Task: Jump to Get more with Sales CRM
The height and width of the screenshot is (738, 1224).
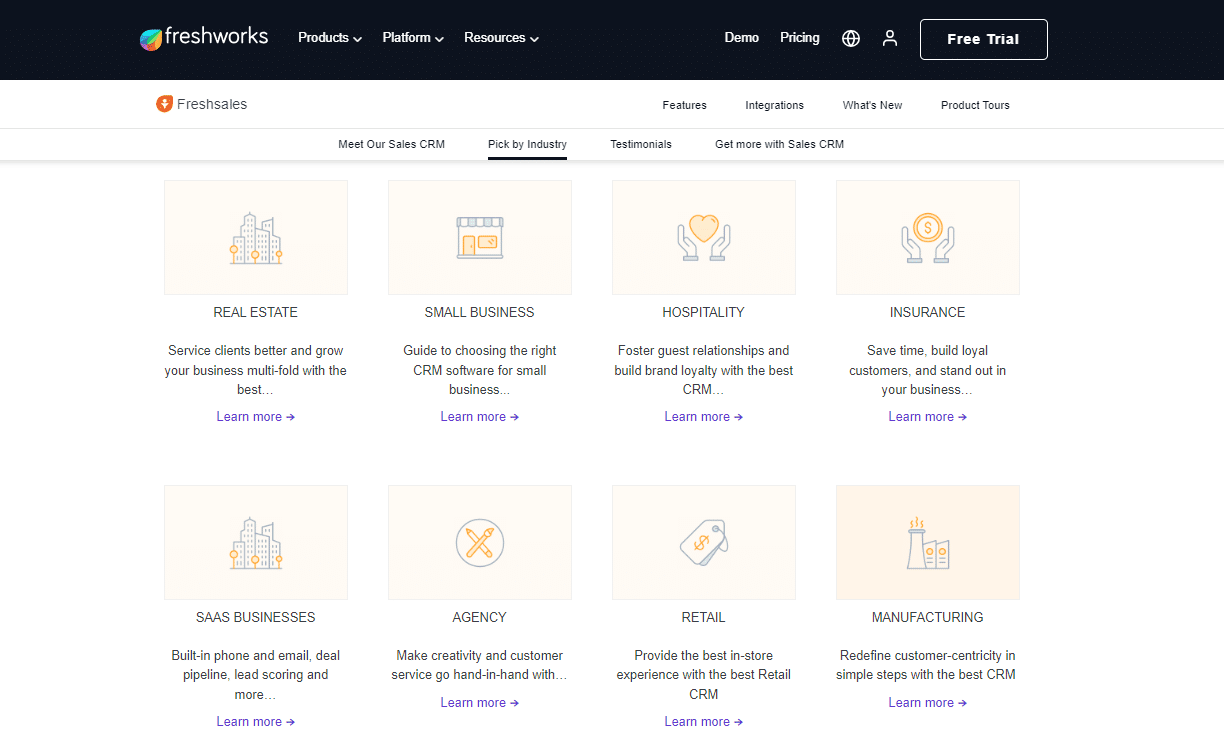Action: coord(780,144)
